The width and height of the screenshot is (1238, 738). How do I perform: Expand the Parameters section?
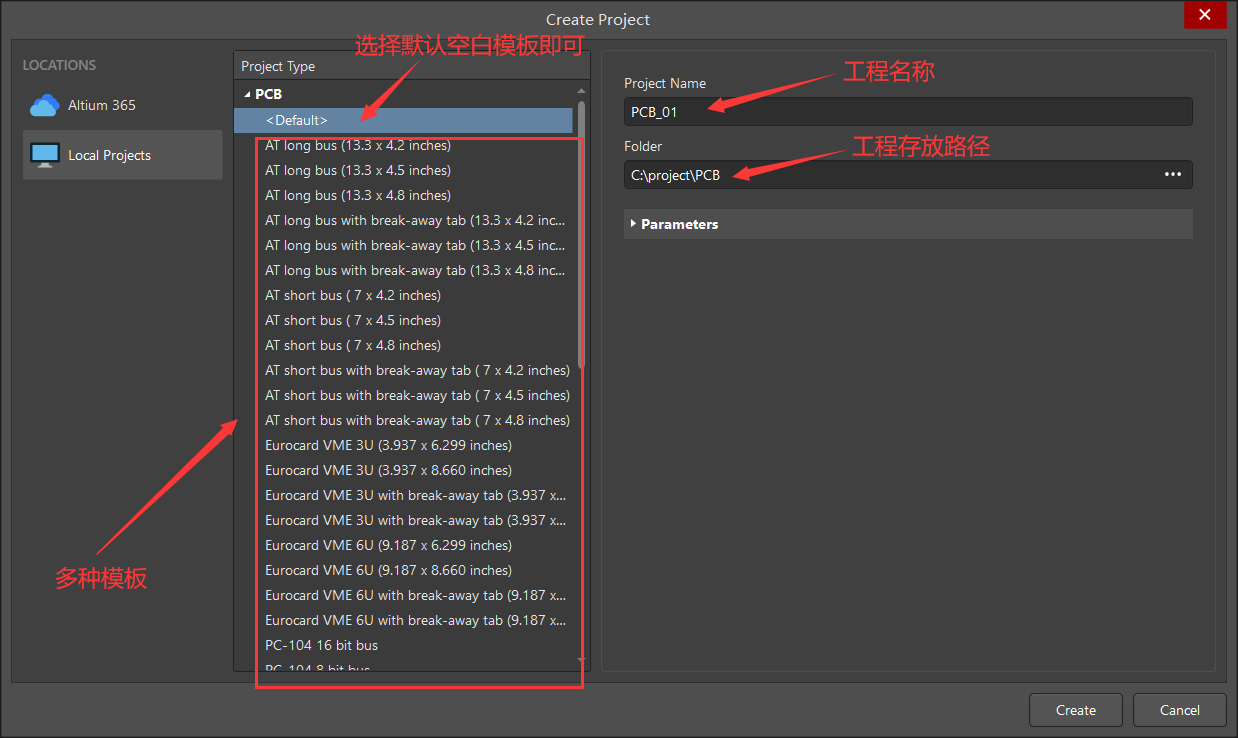pos(633,224)
